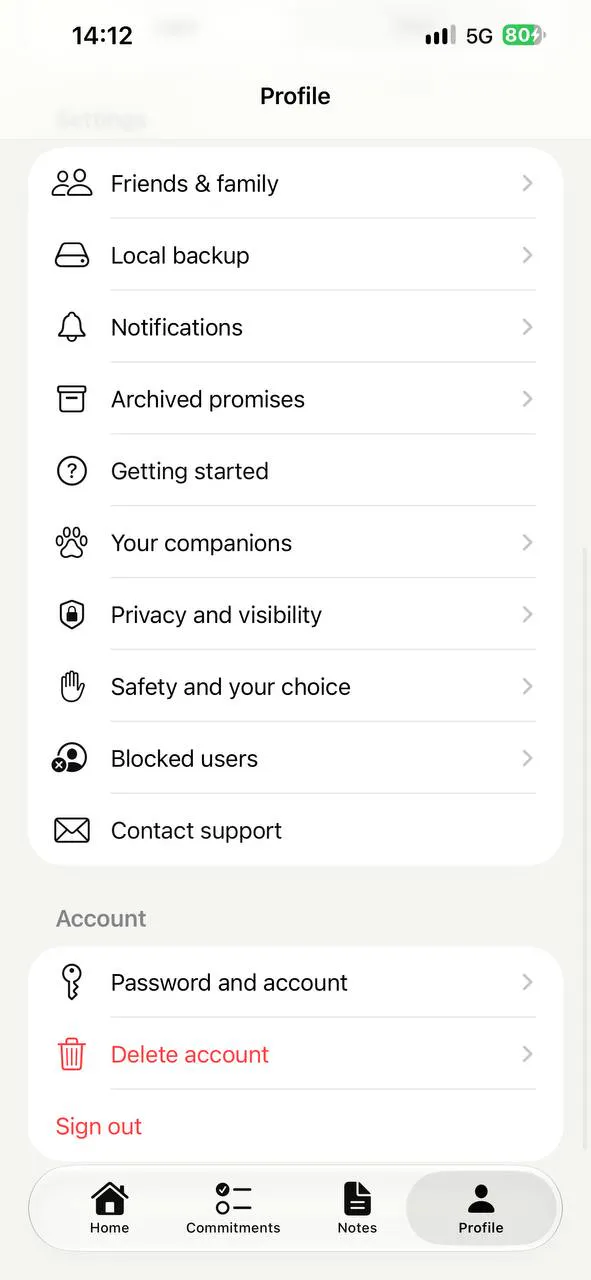Switch to the Commitments tab
591x1280 pixels.
tap(233, 1208)
